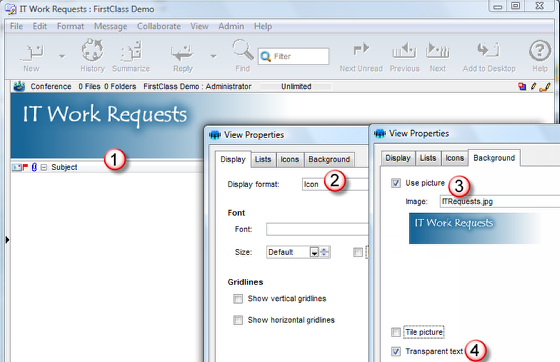Select Display tab in right View Properties
This screenshot has width=560, height=362.
tap(398, 158)
